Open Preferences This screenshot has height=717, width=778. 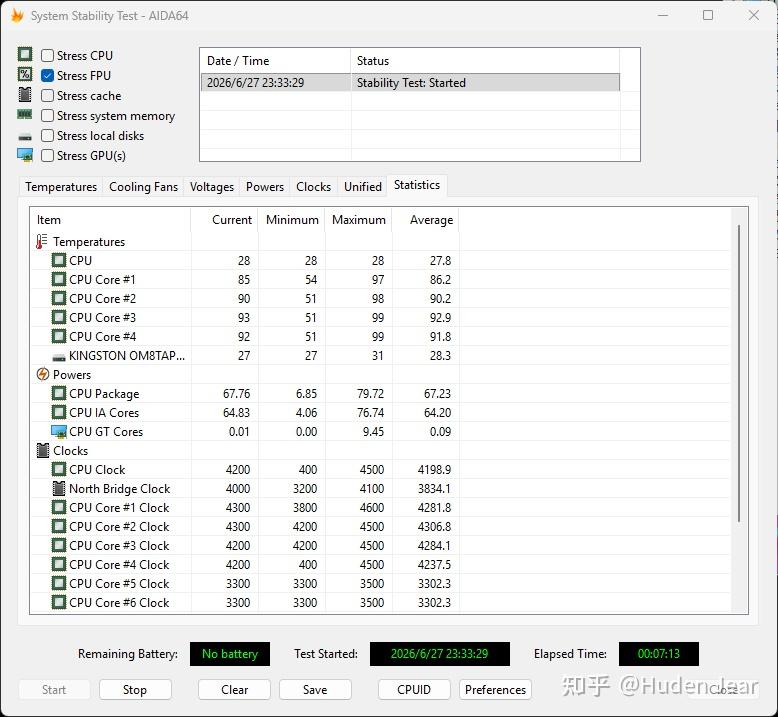pos(495,690)
